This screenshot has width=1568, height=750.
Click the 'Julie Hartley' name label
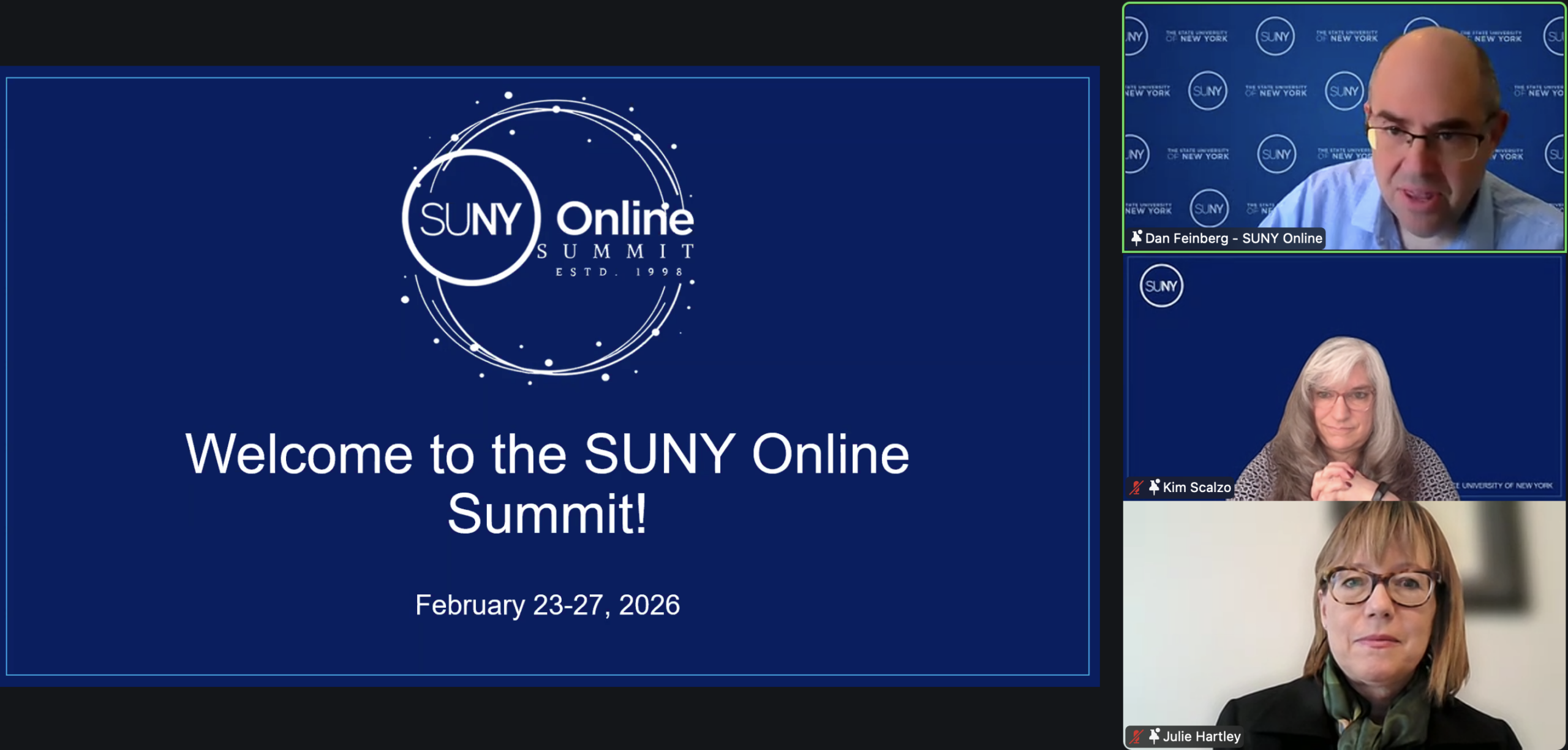1201,737
